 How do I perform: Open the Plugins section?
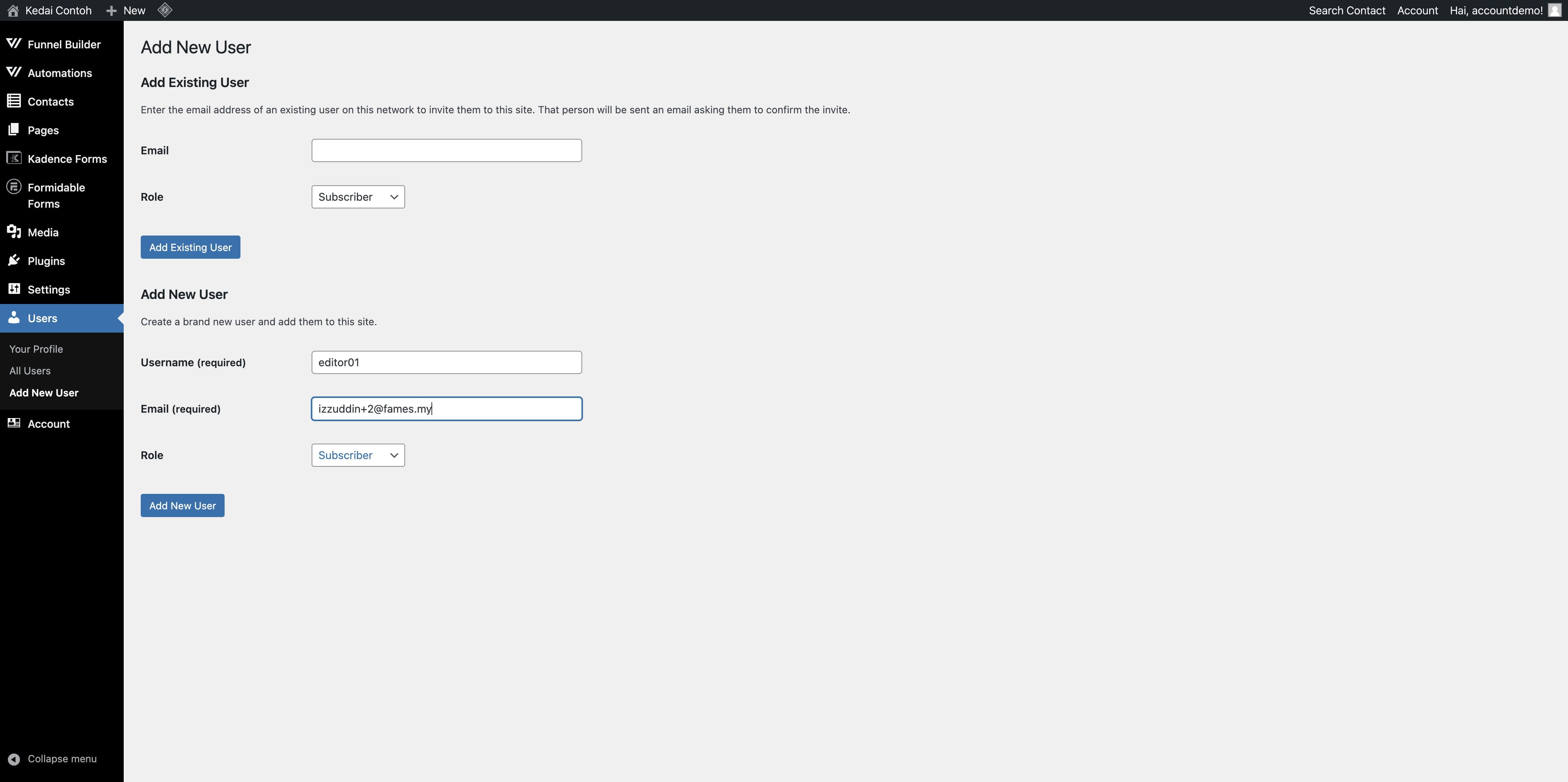tap(46, 261)
